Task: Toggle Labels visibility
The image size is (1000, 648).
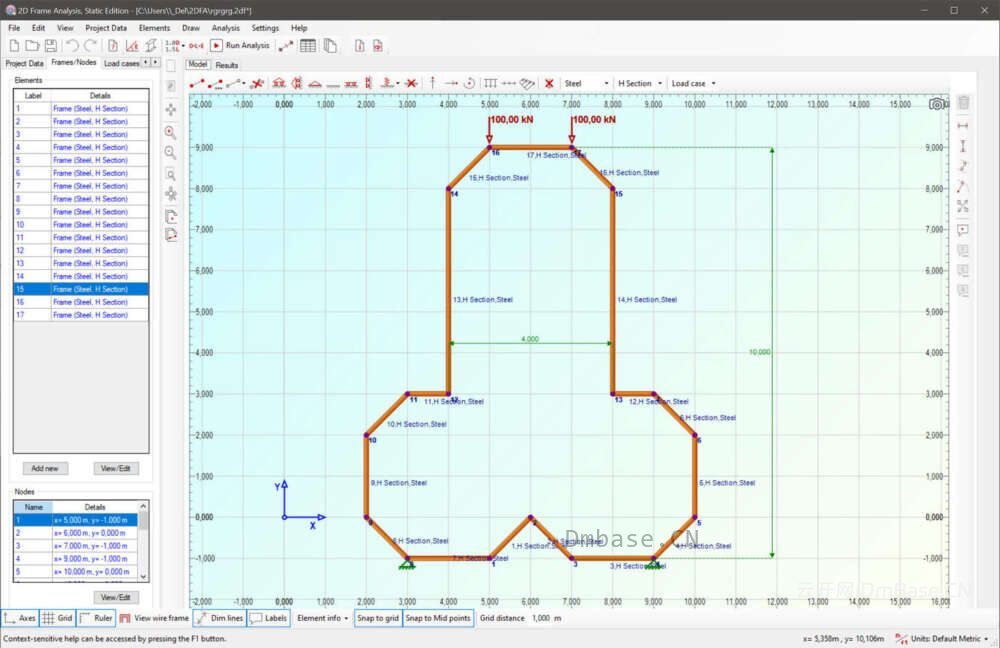Action: [268, 618]
